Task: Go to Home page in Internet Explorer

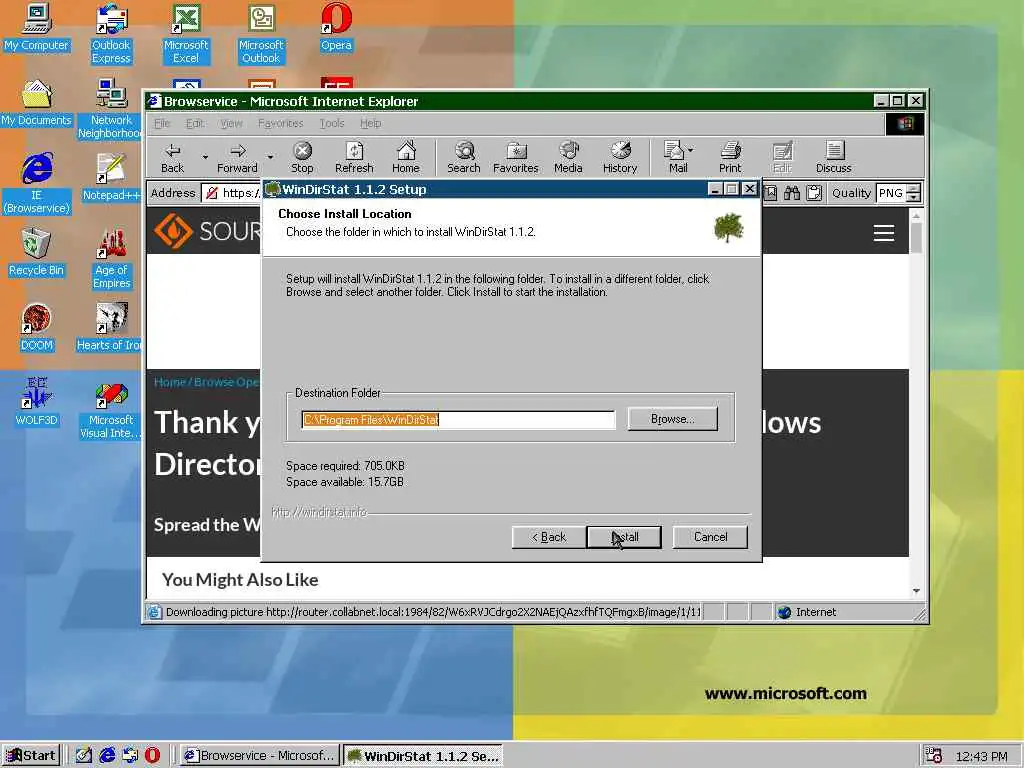Action: click(x=406, y=157)
